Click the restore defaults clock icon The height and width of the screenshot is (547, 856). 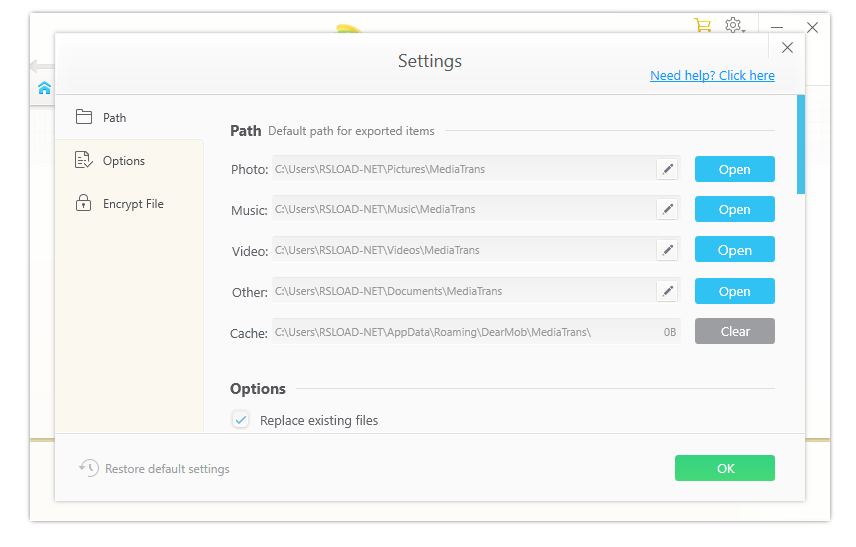(x=89, y=468)
